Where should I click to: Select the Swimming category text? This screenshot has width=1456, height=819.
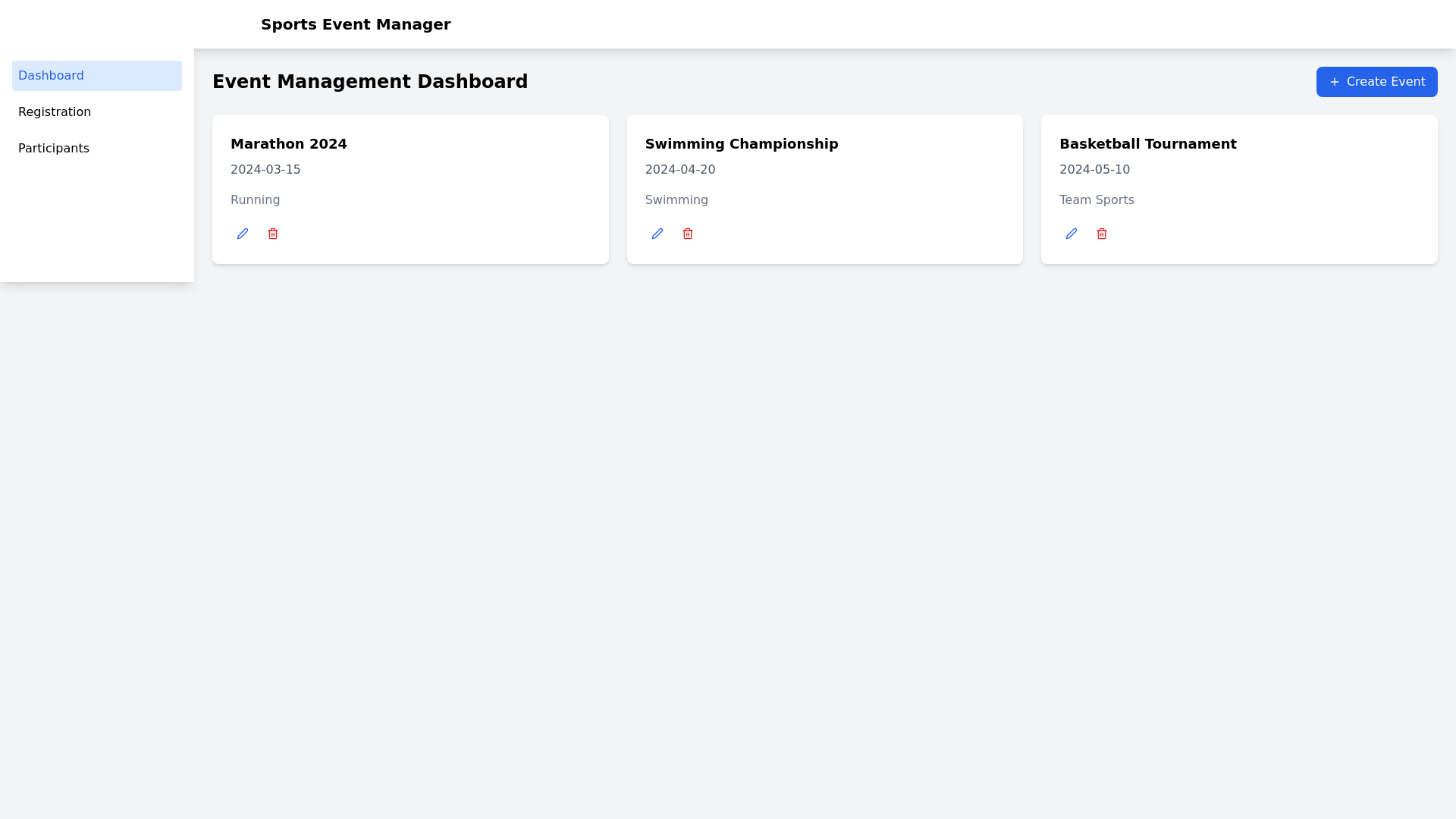click(676, 199)
